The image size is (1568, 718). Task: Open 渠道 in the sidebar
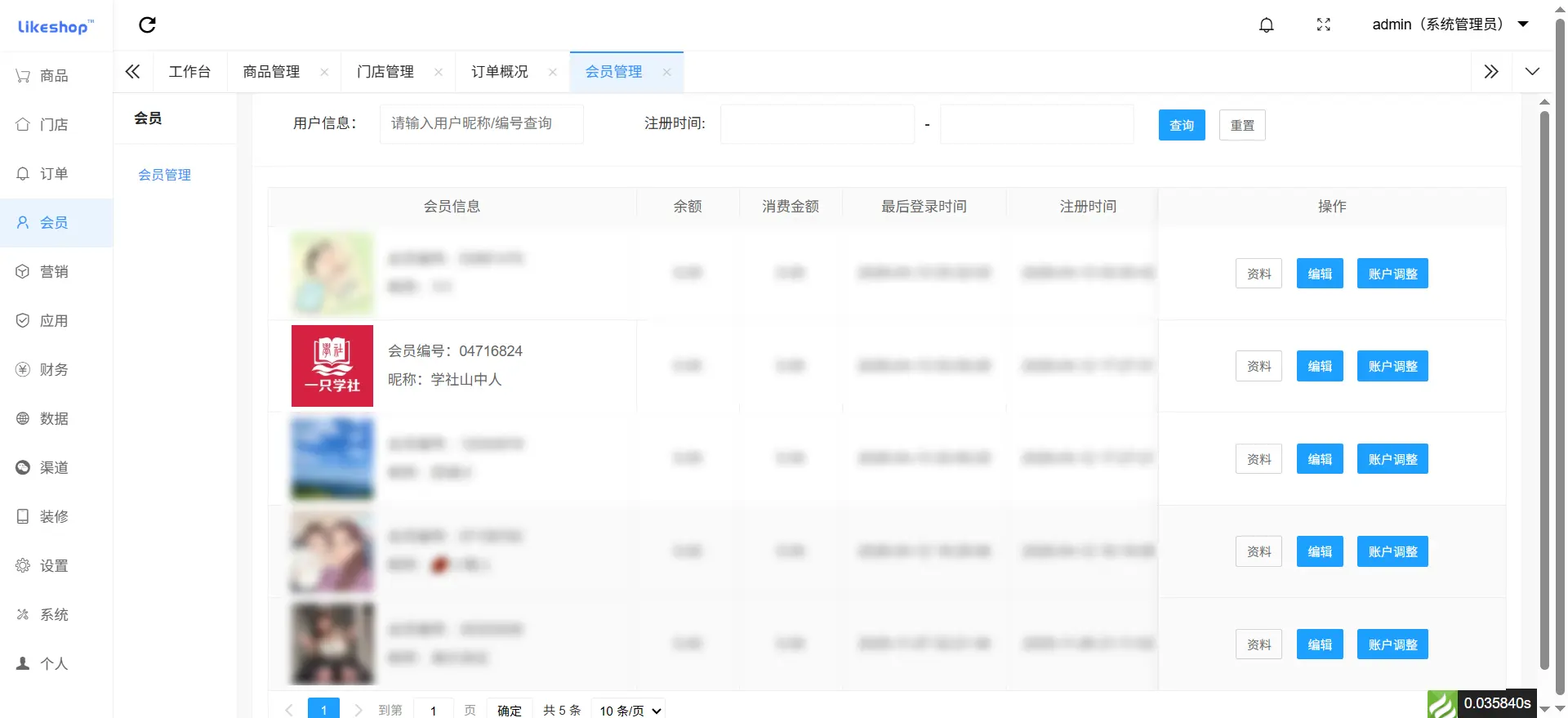56,468
